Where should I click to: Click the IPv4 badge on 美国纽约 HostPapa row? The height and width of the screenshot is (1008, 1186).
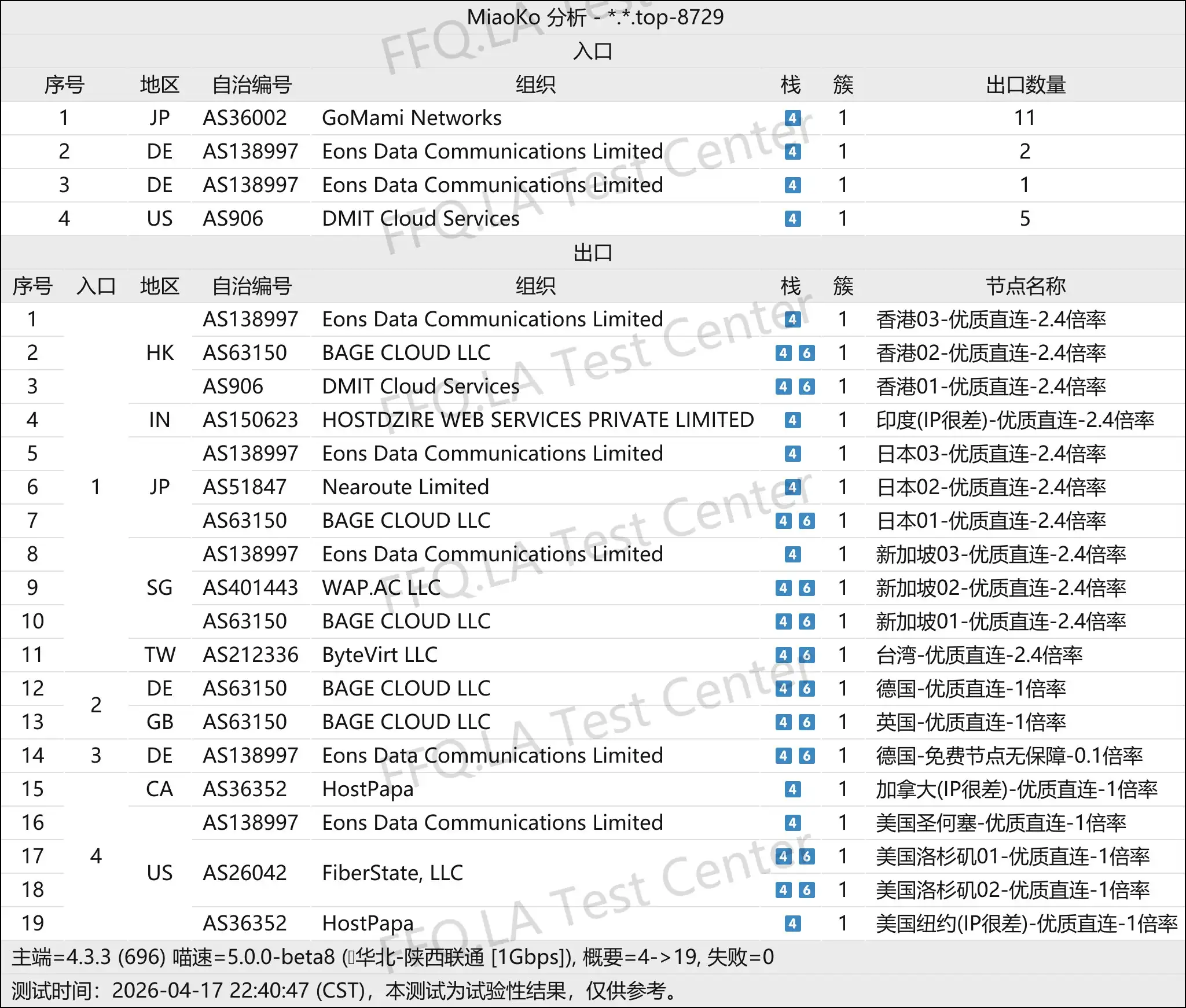(793, 924)
